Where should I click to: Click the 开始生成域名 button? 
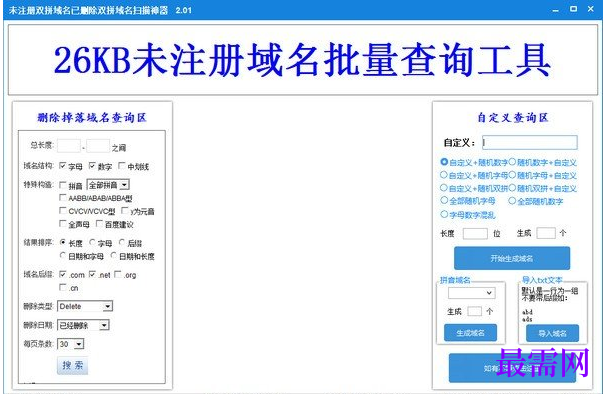tap(512, 258)
